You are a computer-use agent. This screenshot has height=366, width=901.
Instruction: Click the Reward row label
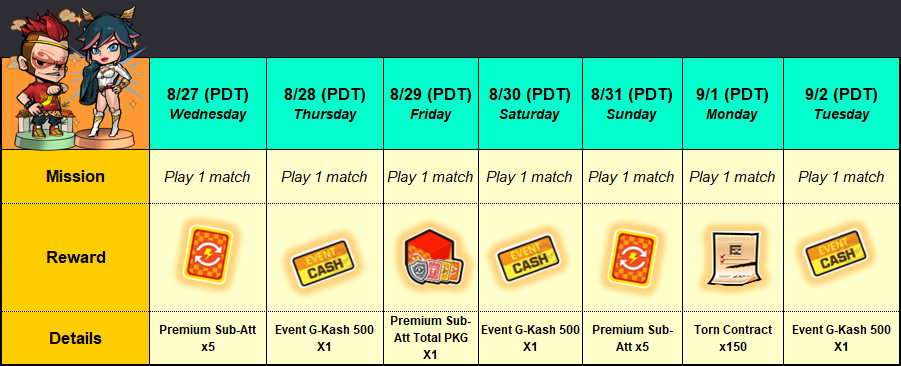(75, 257)
